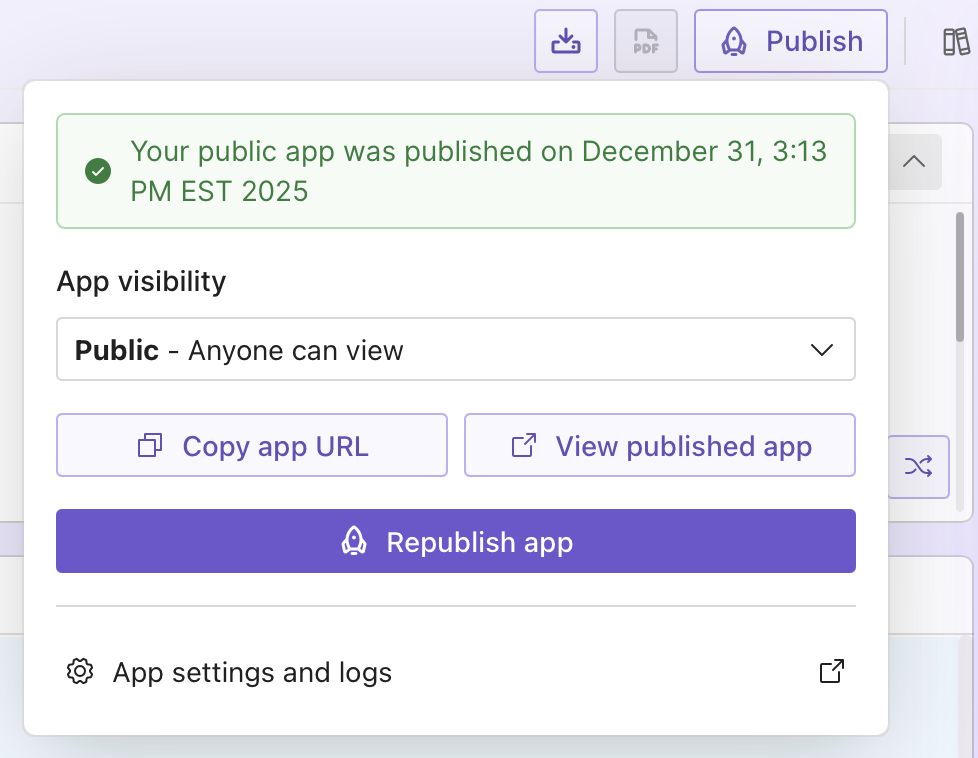
Task: Click the external link icon in View published app
Action: (522, 446)
